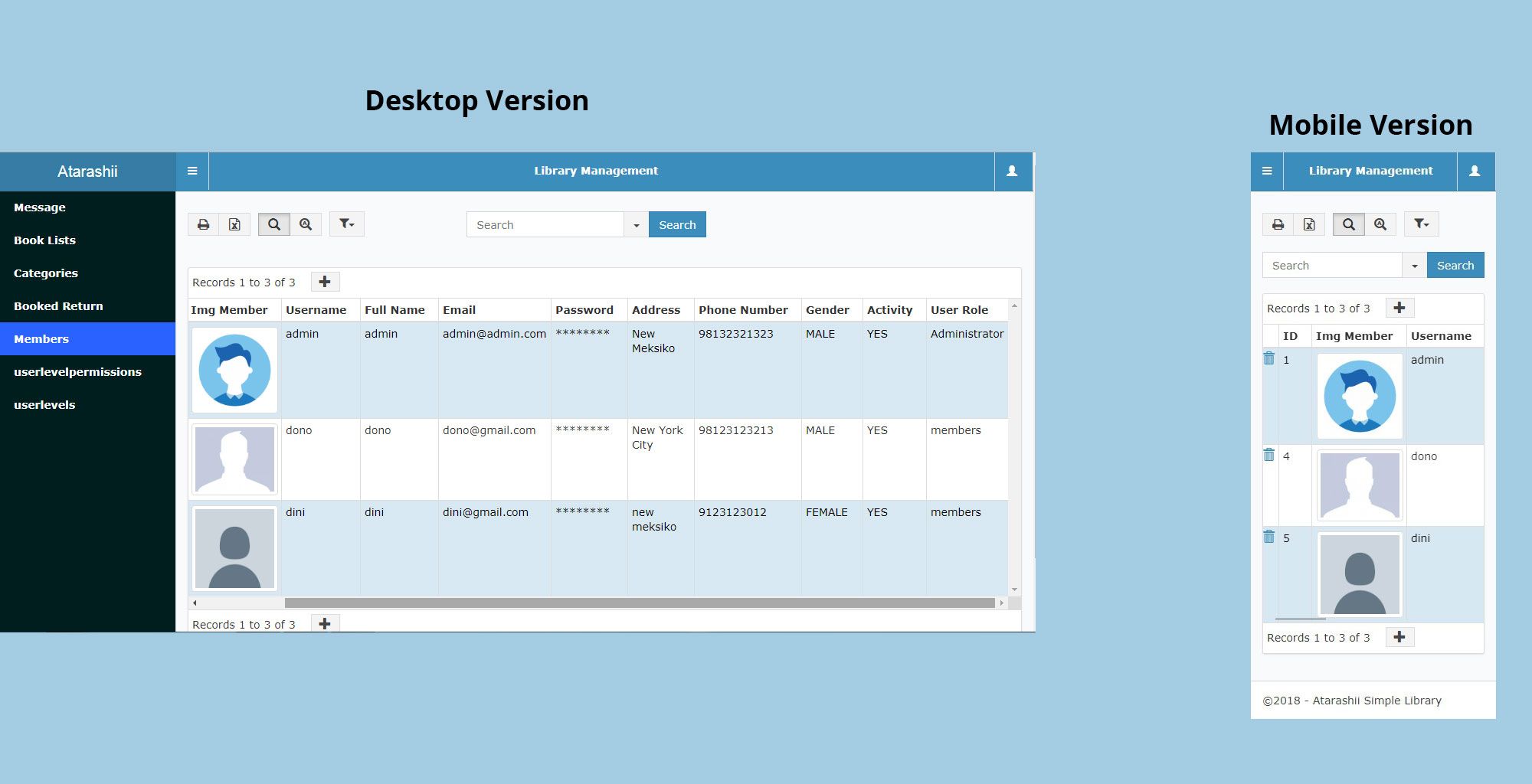
Task: Sort by Phone Number column header
Action: point(743,310)
